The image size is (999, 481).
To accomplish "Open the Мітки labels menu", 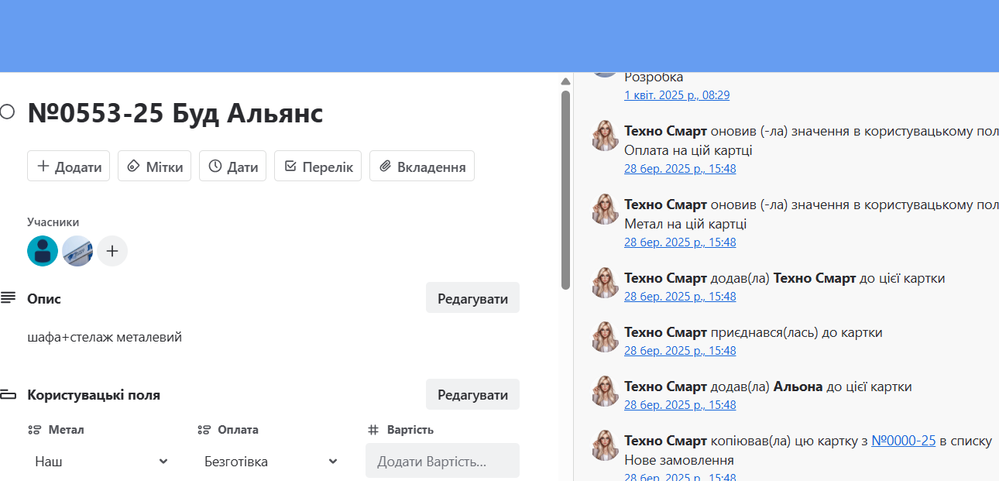I will pos(154,166).
